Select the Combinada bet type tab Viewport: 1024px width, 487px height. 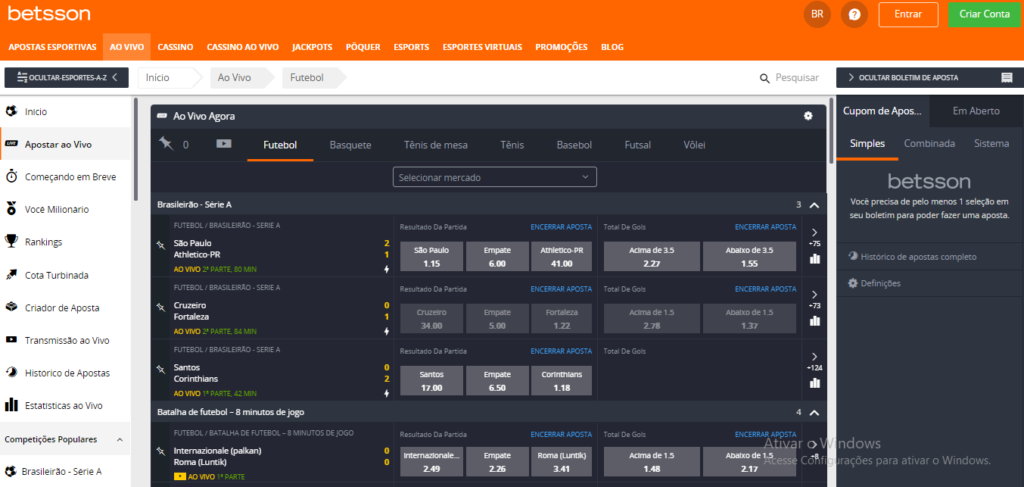[x=929, y=144]
